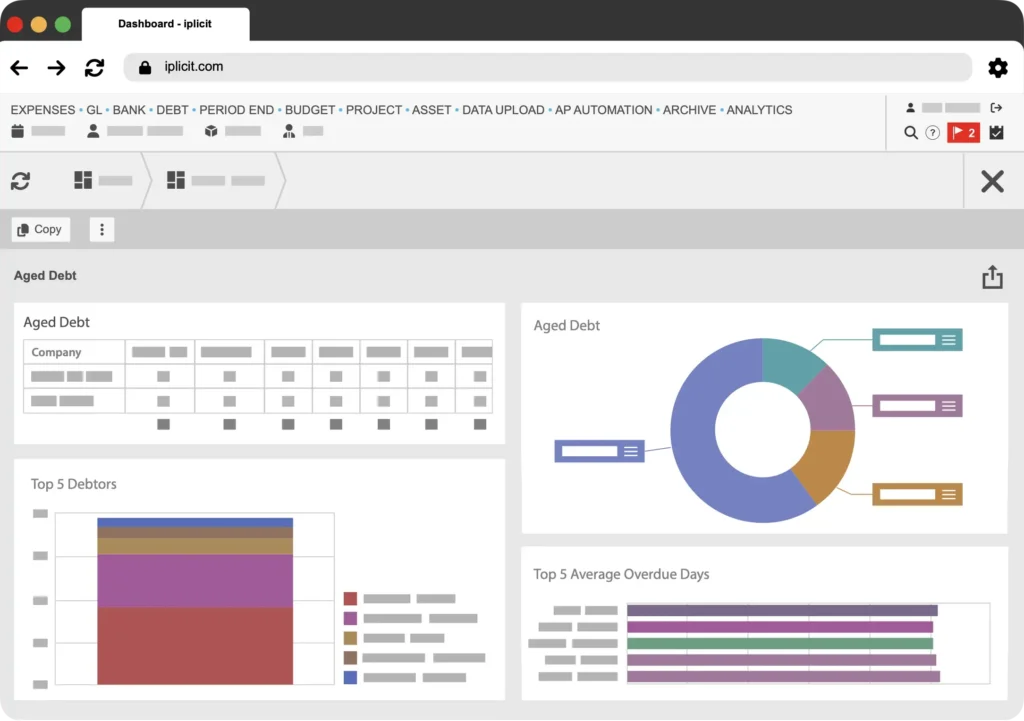Open the ANALYTICS menu
The image size is (1024, 721).
(x=759, y=110)
